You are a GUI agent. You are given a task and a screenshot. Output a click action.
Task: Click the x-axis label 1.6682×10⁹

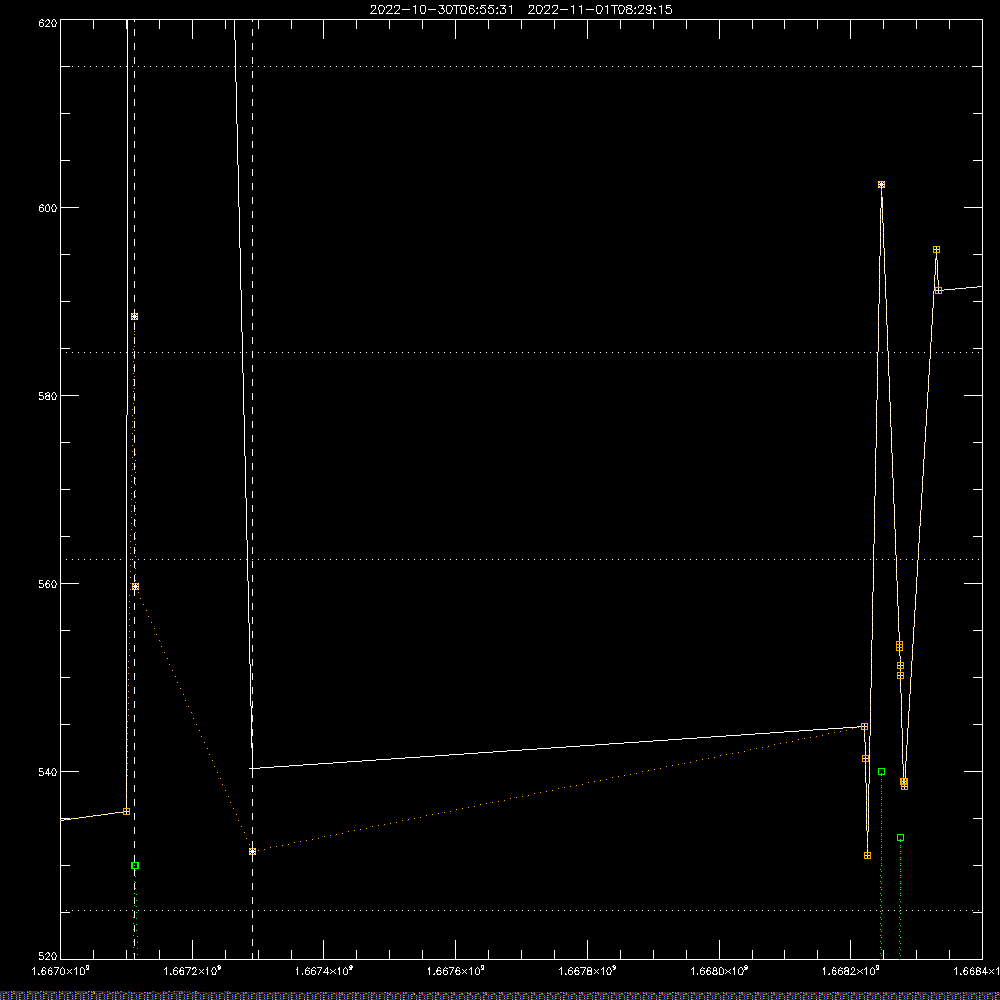point(851,971)
